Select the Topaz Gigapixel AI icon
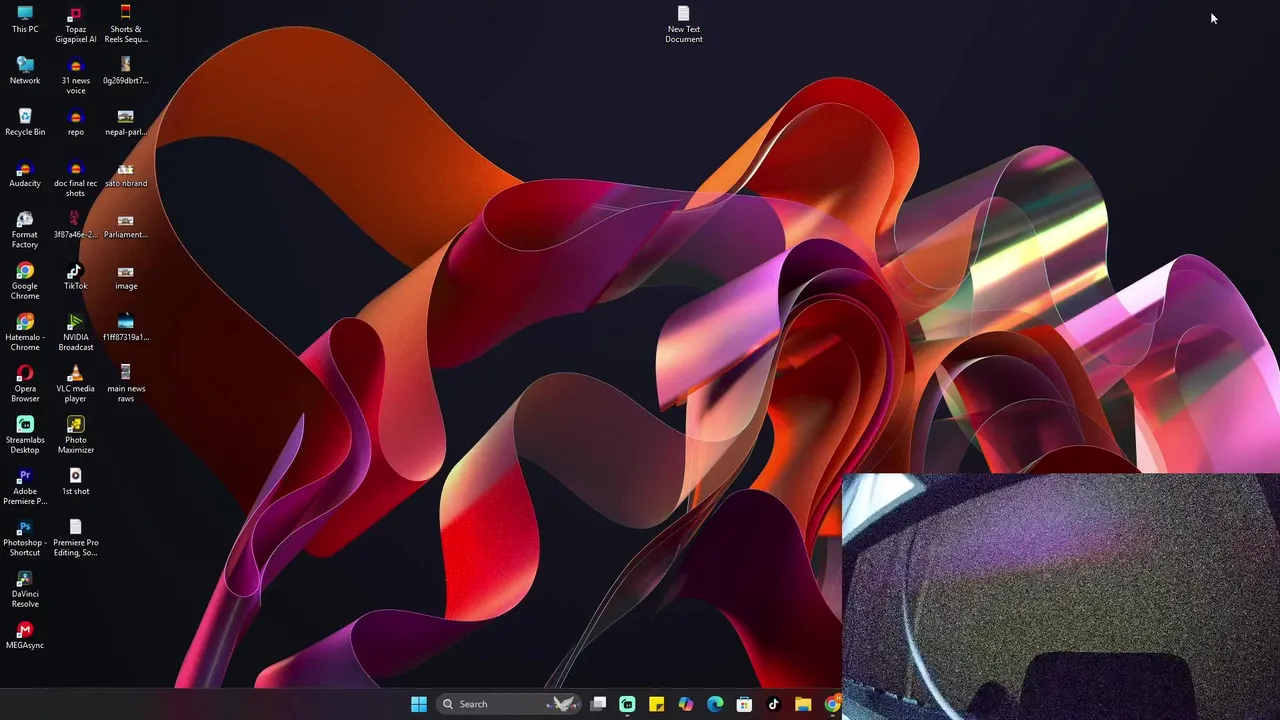This screenshot has width=1280, height=720. tap(75, 25)
